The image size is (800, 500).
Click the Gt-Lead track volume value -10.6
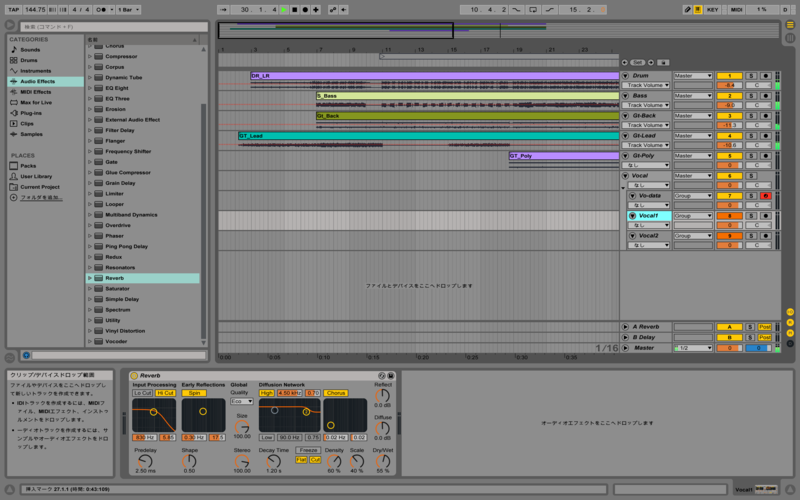pyautogui.click(x=729, y=145)
